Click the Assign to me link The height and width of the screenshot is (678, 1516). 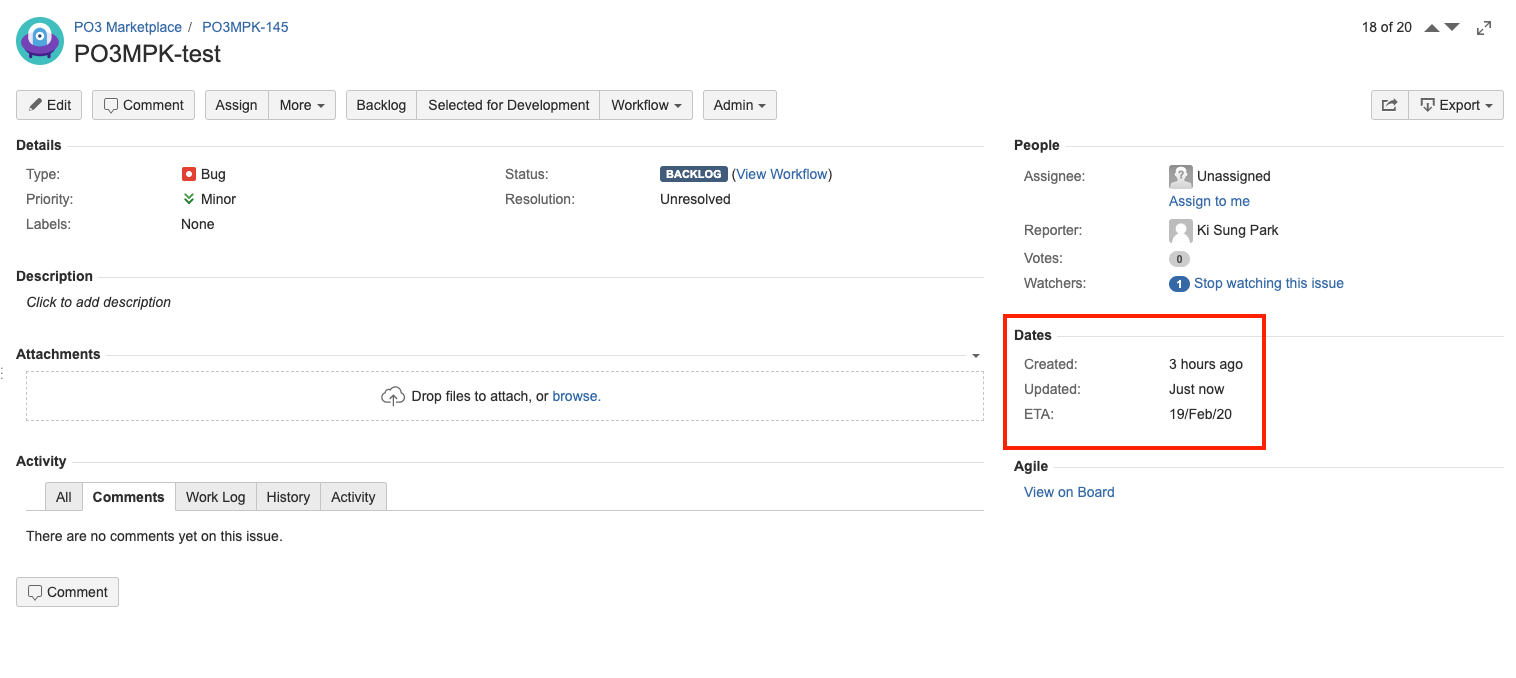pos(1209,201)
